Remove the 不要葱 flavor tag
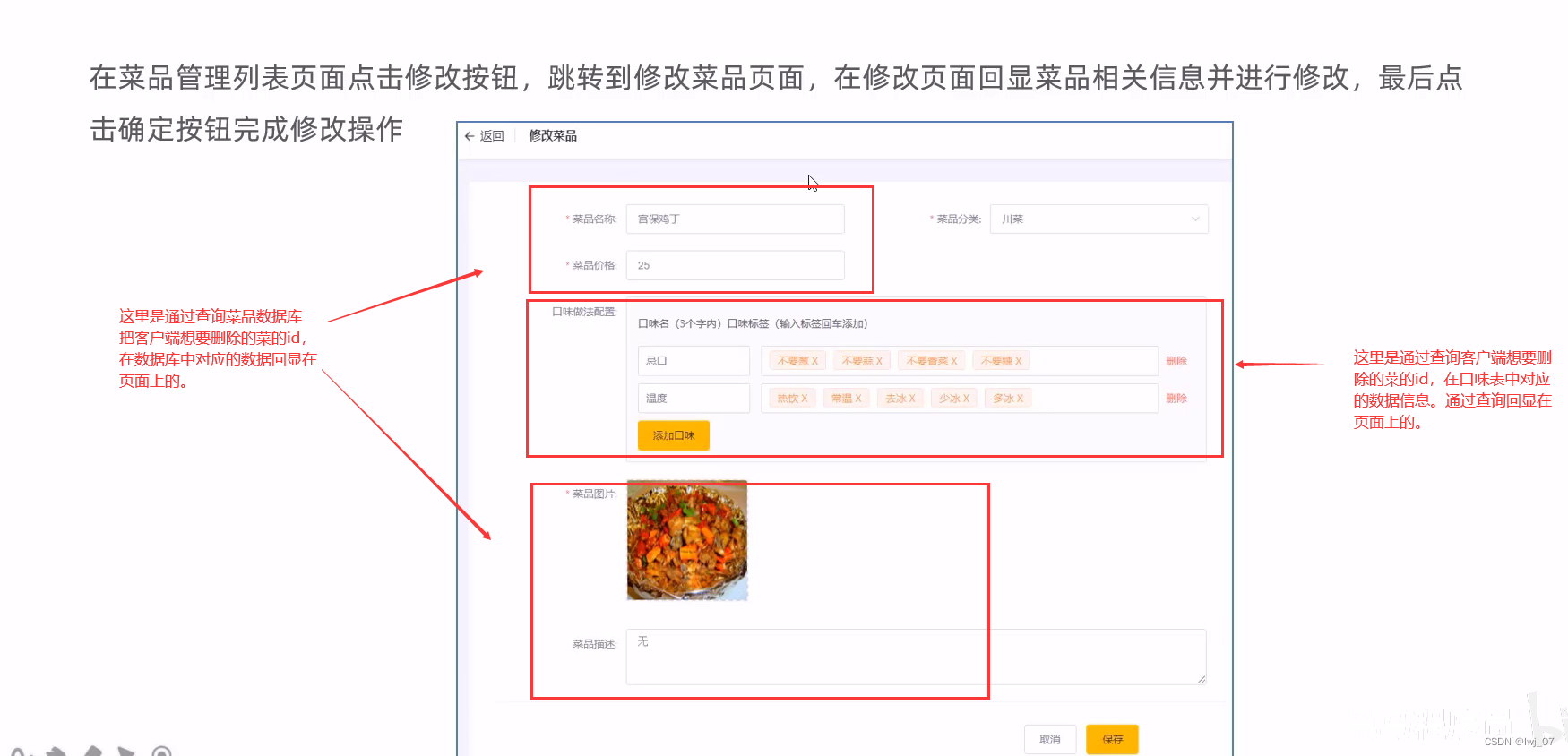 tap(814, 361)
